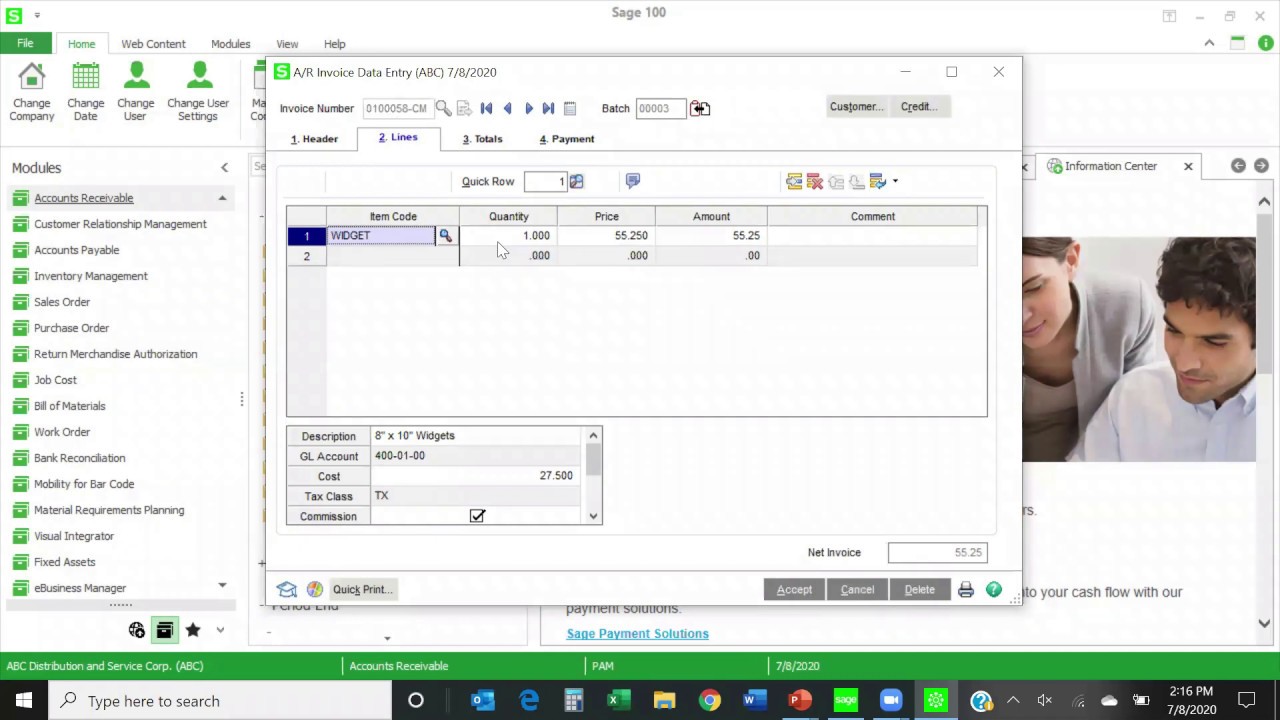Click the Customer... button
Screen dimensions: 1280x720
857,106
